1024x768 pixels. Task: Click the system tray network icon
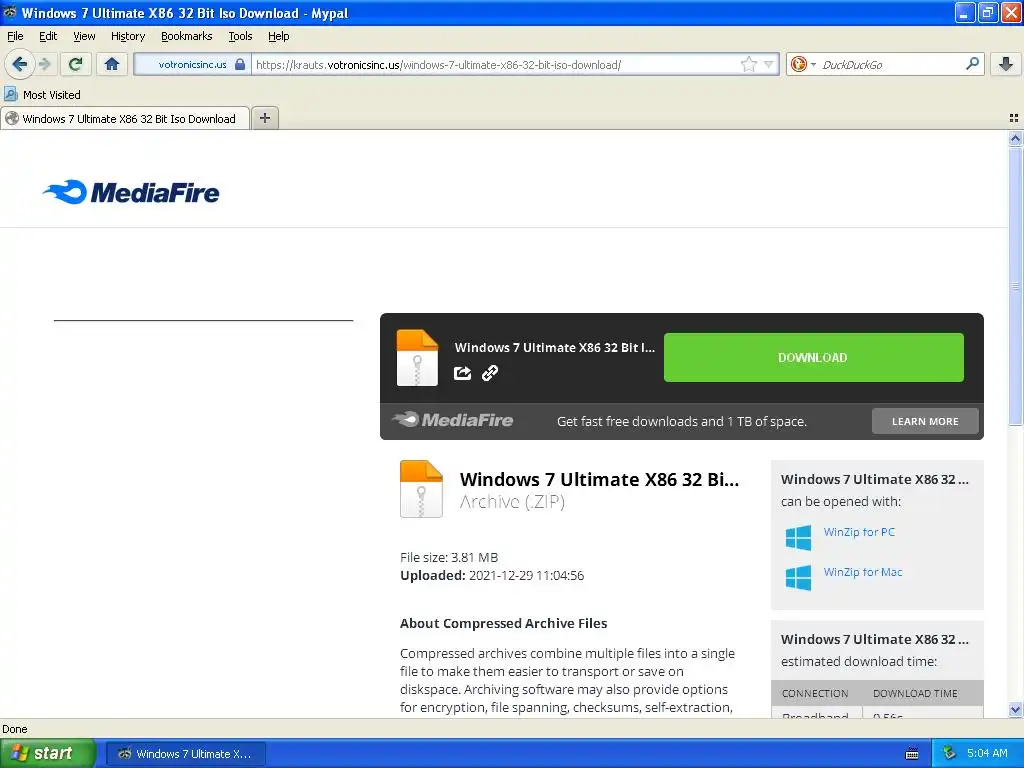pos(950,753)
